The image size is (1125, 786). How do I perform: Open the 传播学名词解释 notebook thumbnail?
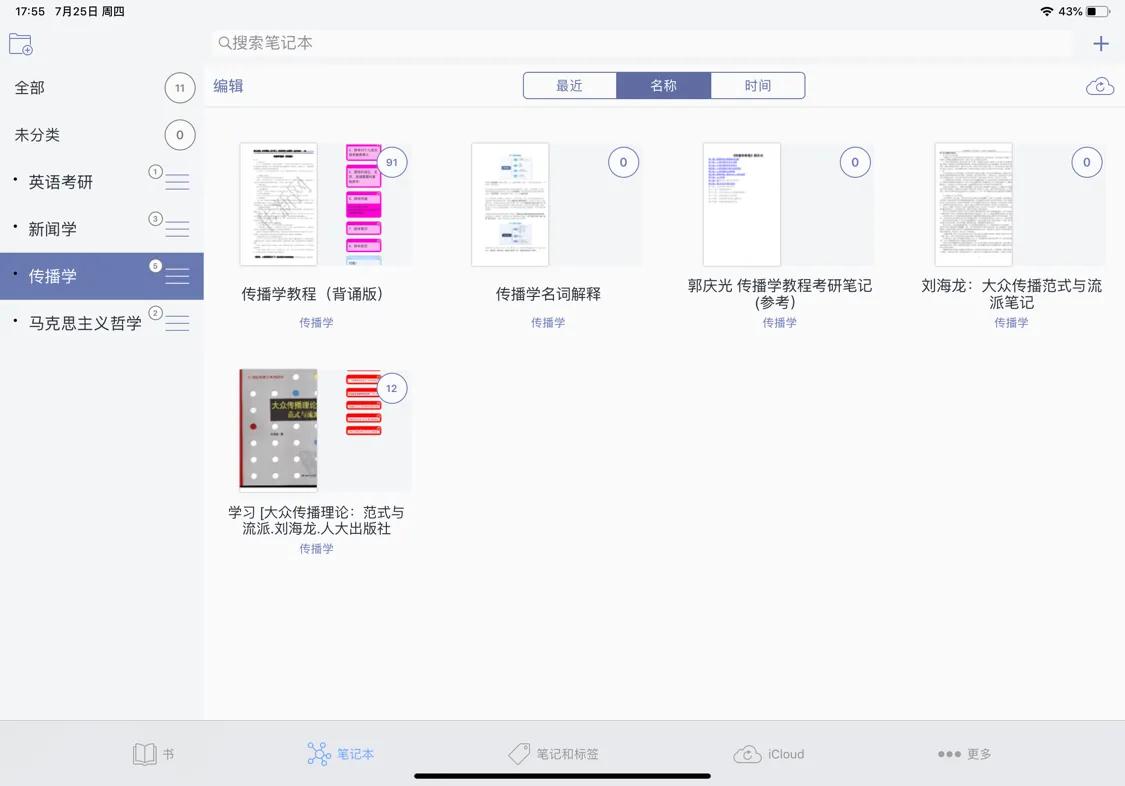[510, 204]
